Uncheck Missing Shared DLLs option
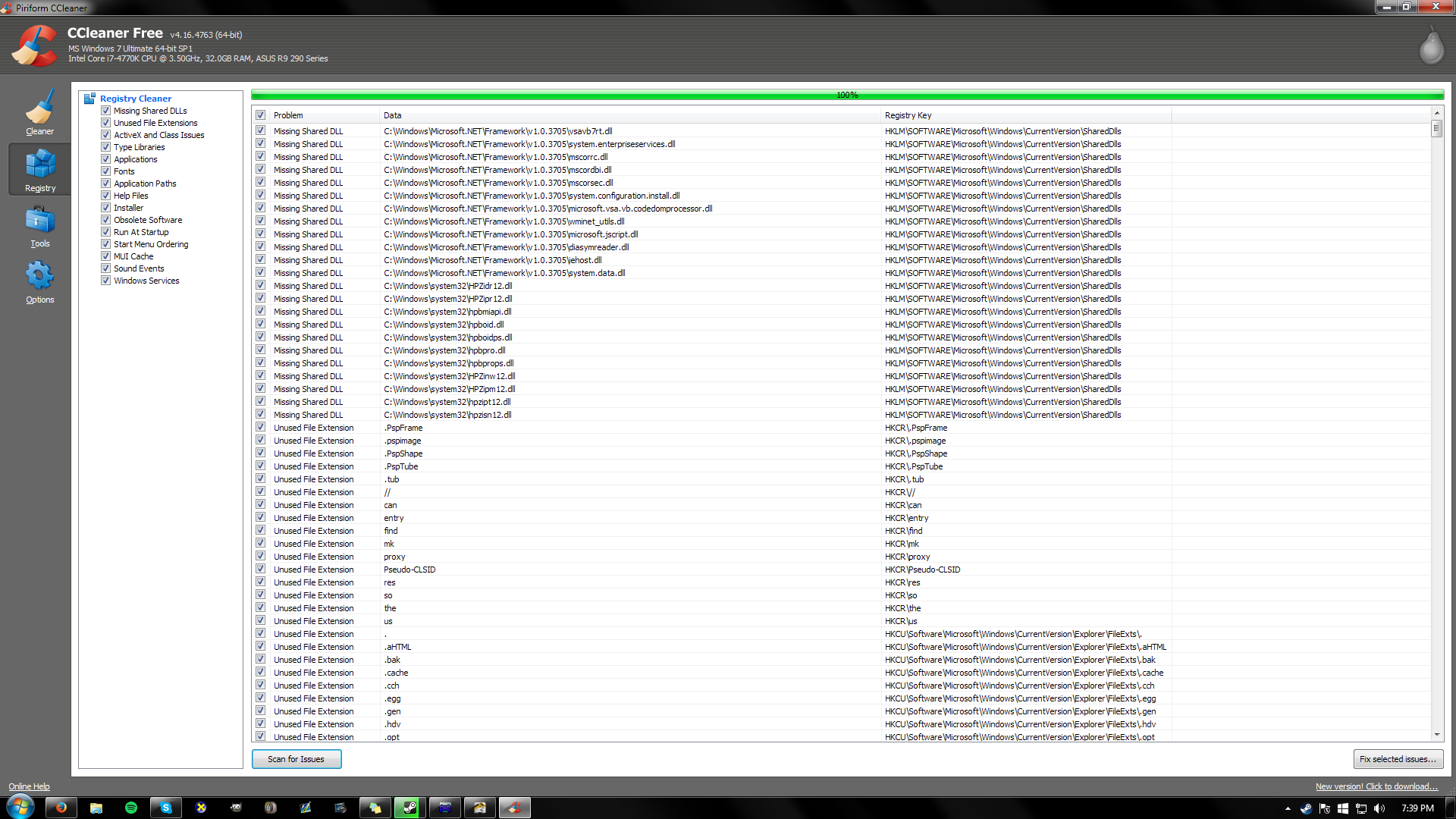Viewport: 1456px width, 819px height. click(106, 111)
